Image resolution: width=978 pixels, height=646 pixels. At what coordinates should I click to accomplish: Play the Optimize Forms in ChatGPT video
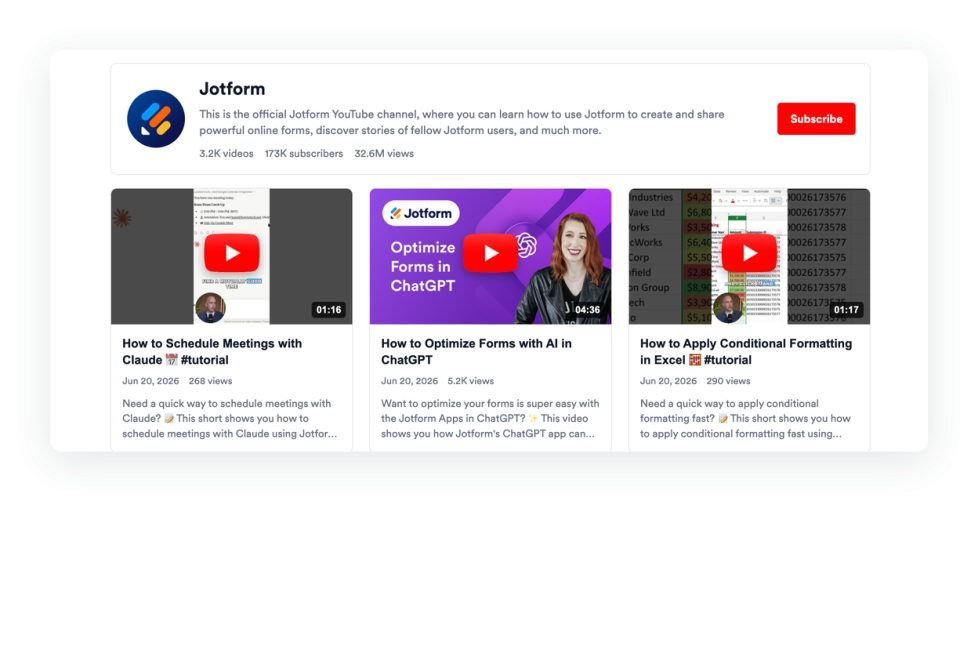click(490, 253)
